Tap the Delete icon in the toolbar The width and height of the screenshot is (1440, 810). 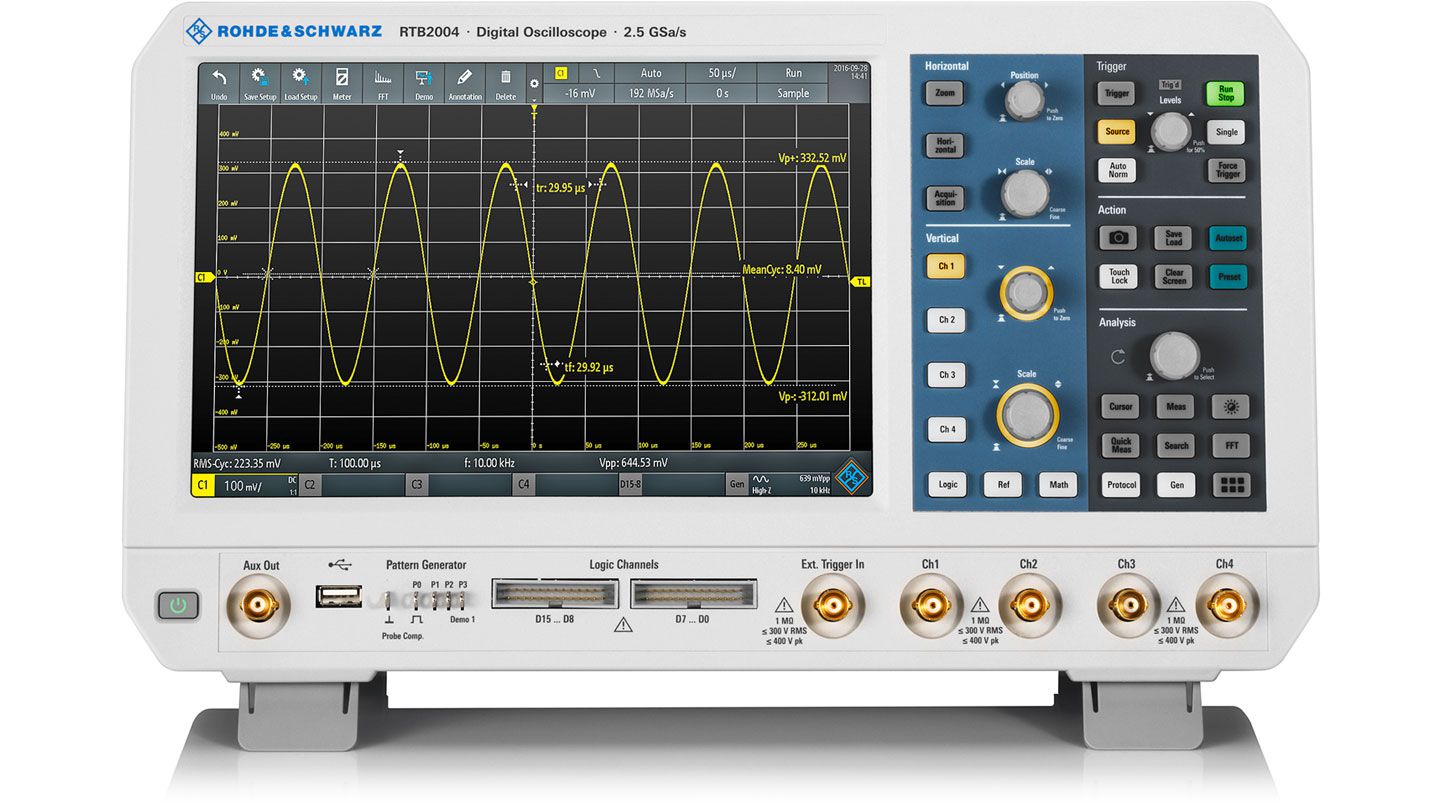[x=504, y=82]
